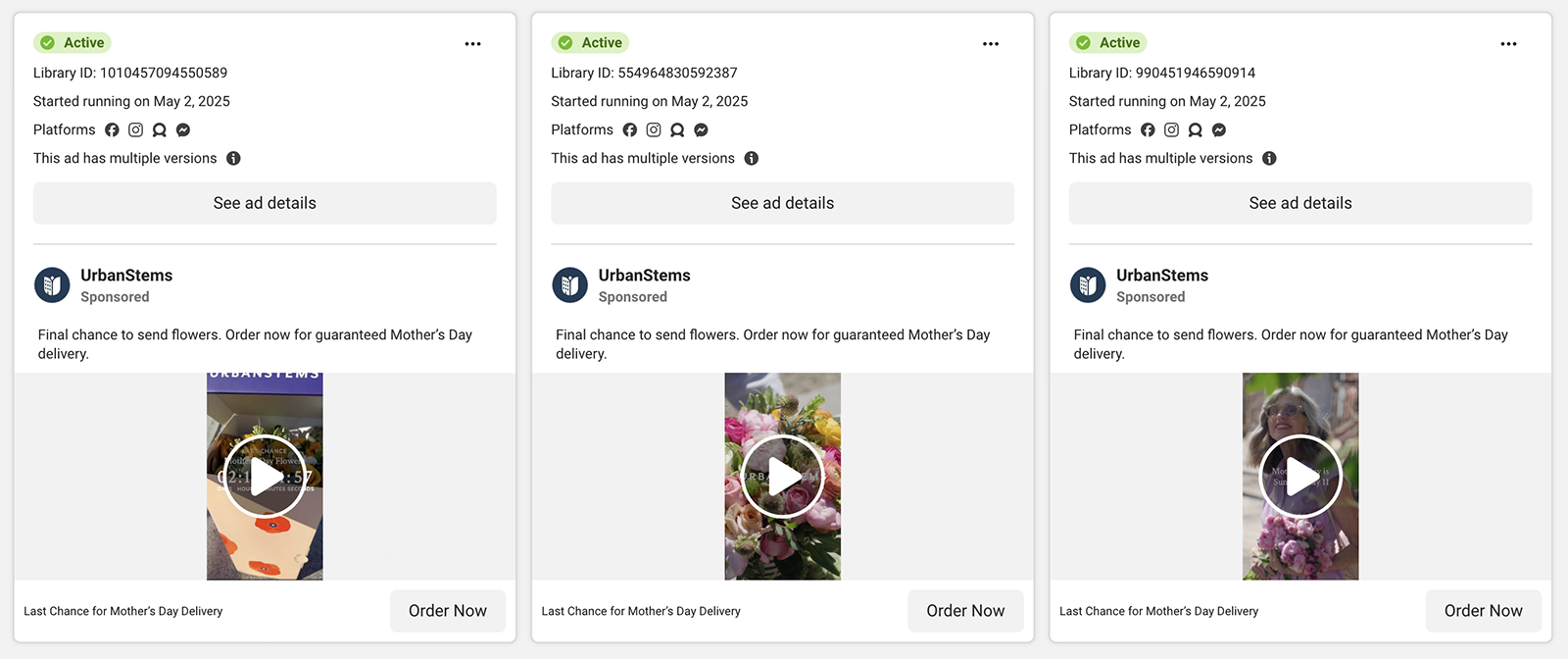The height and width of the screenshot is (659, 1568).
Task: Click Active status badge on ad 1010457094550589
Action: [x=73, y=42]
